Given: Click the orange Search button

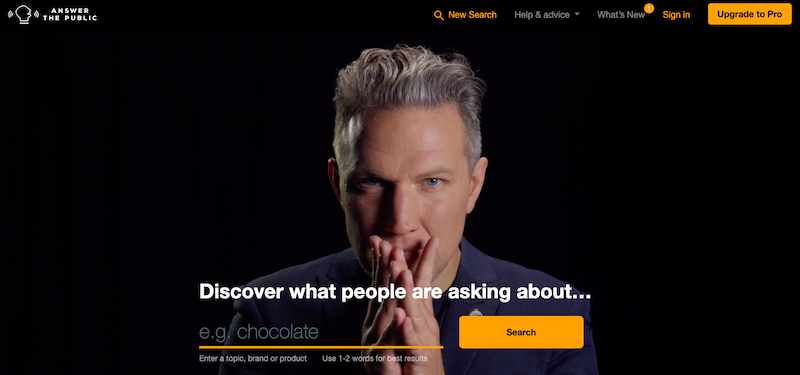Looking at the screenshot, I should pos(521,332).
